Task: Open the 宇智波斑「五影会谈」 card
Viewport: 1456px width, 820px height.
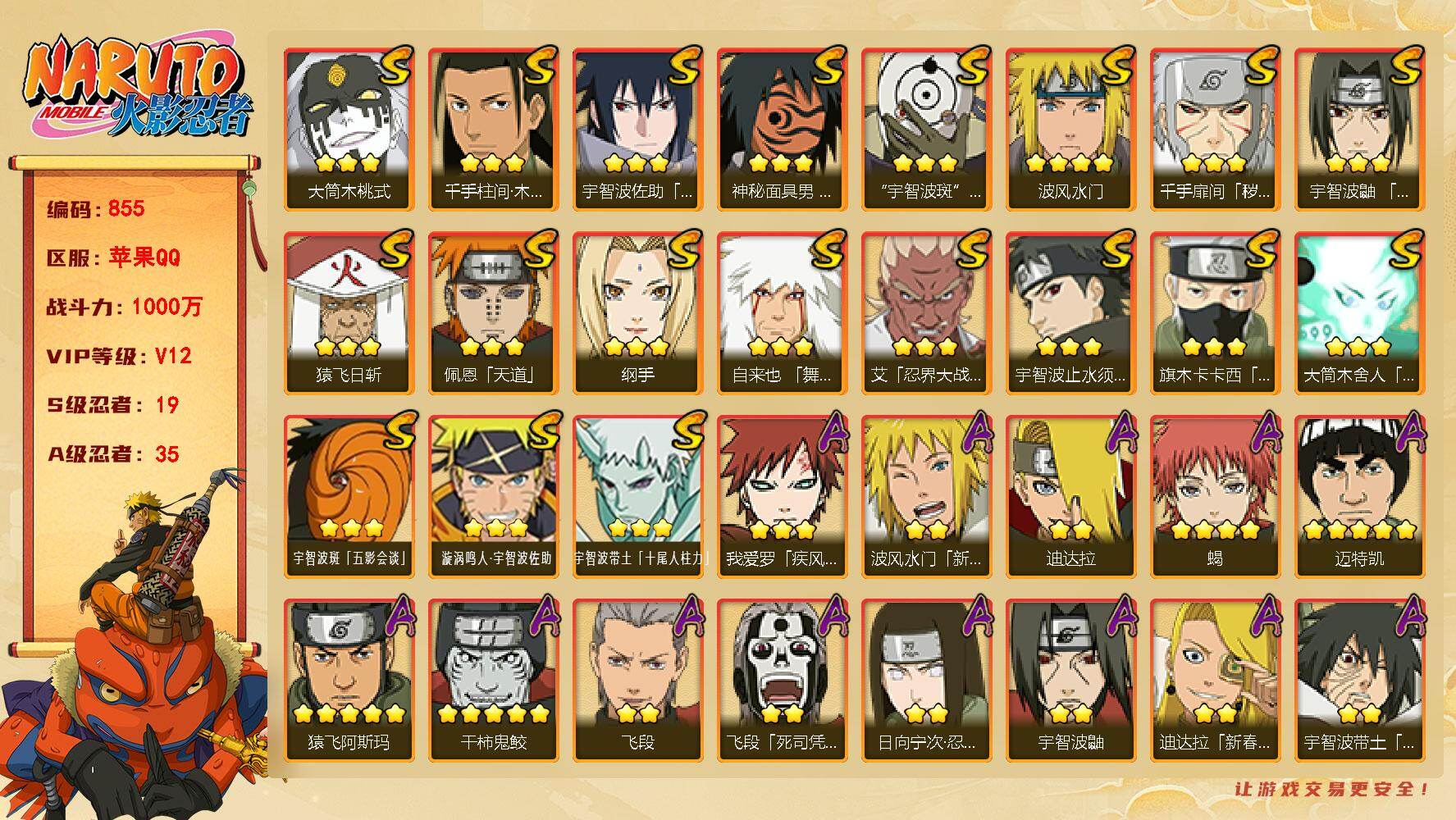Action: pyautogui.click(x=349, y=497)
